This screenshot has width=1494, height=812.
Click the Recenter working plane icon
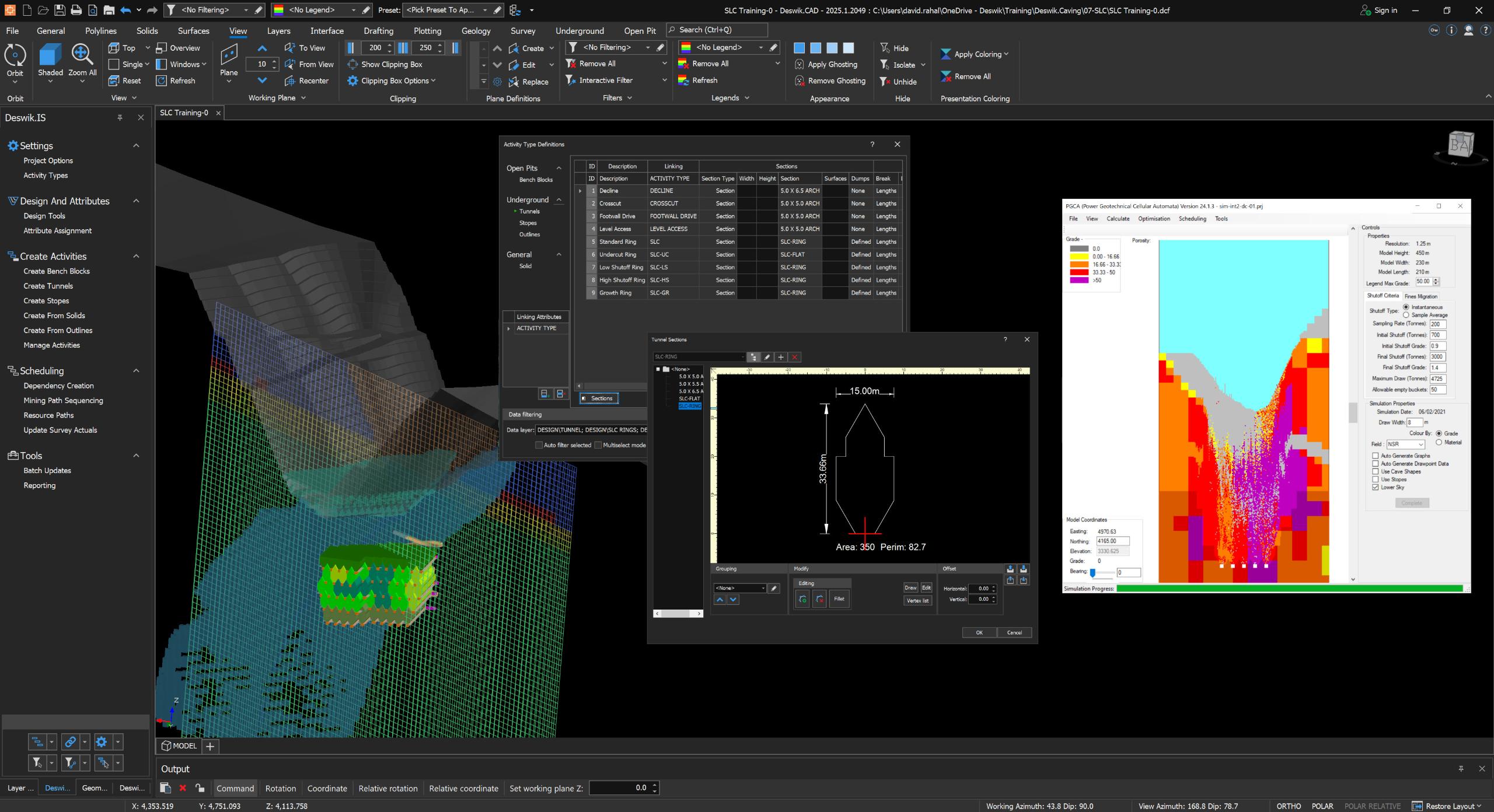(290, 80)
